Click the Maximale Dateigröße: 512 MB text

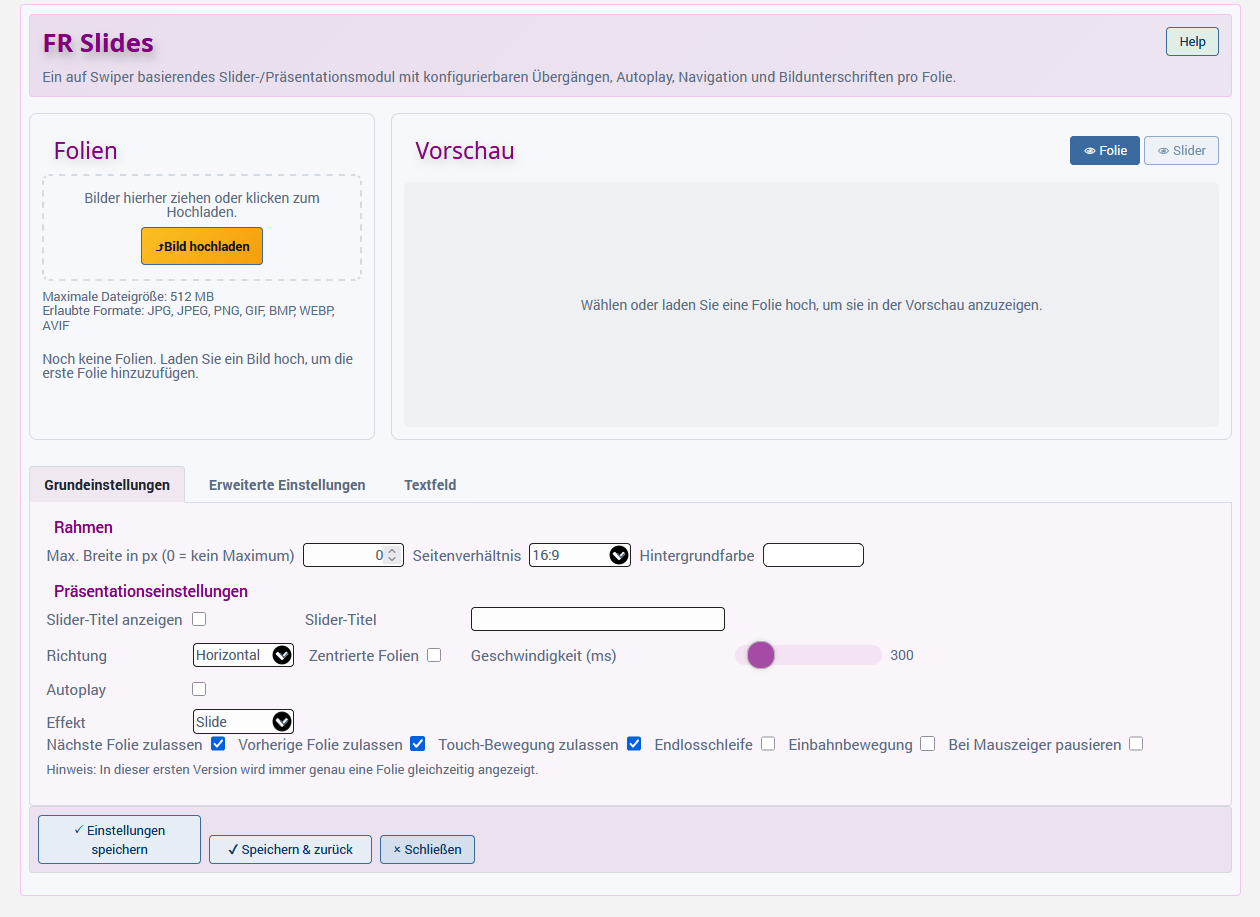(128, 297)
